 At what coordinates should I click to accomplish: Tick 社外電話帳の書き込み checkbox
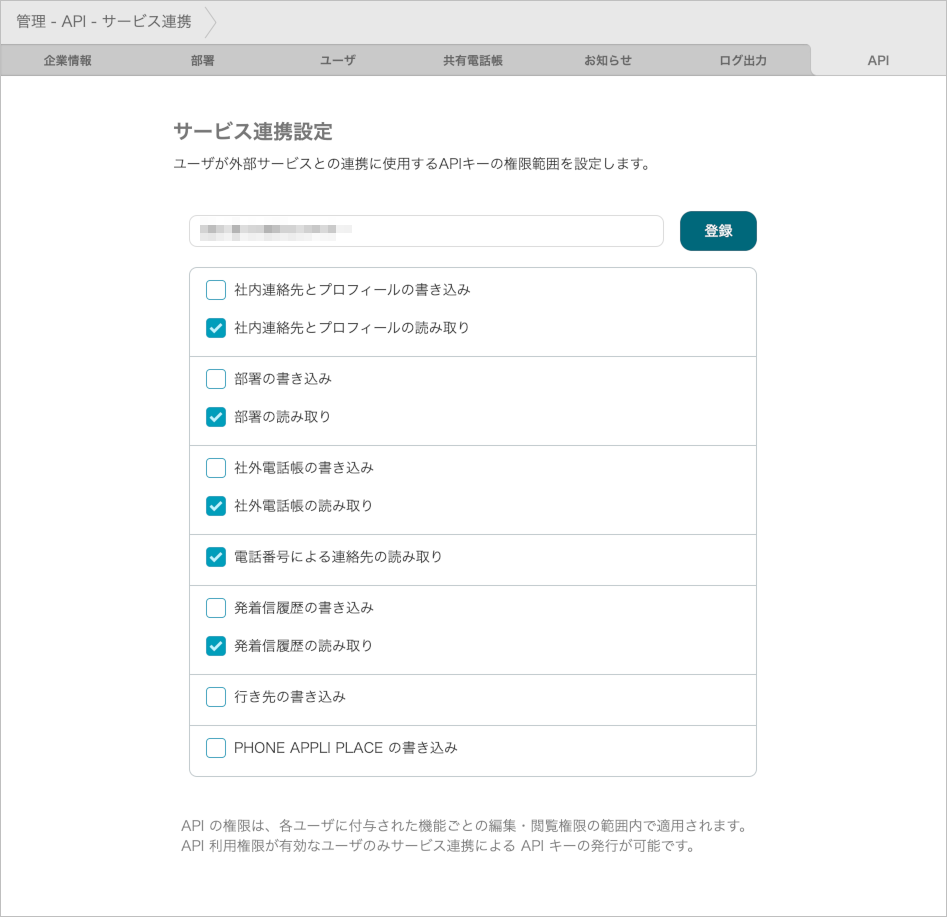[216, 468]
